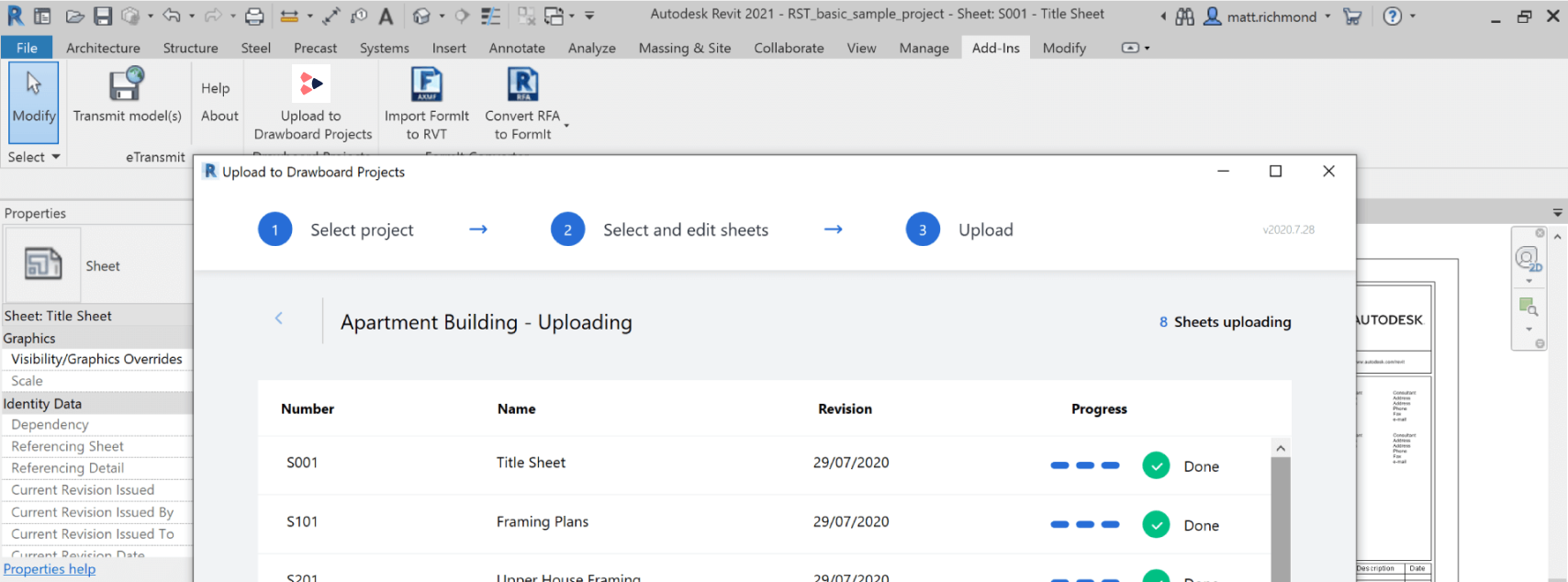Select the Title Sheet name cell
The height and width of the screenshot is (582, 1568).
(531, 463)
